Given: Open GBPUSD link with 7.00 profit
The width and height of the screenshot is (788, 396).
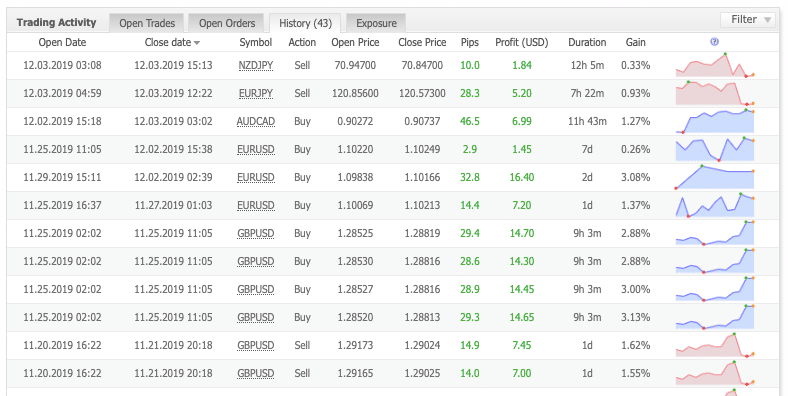Looking at the screenshot, I should pyautogui.click(x=256, y=373).
